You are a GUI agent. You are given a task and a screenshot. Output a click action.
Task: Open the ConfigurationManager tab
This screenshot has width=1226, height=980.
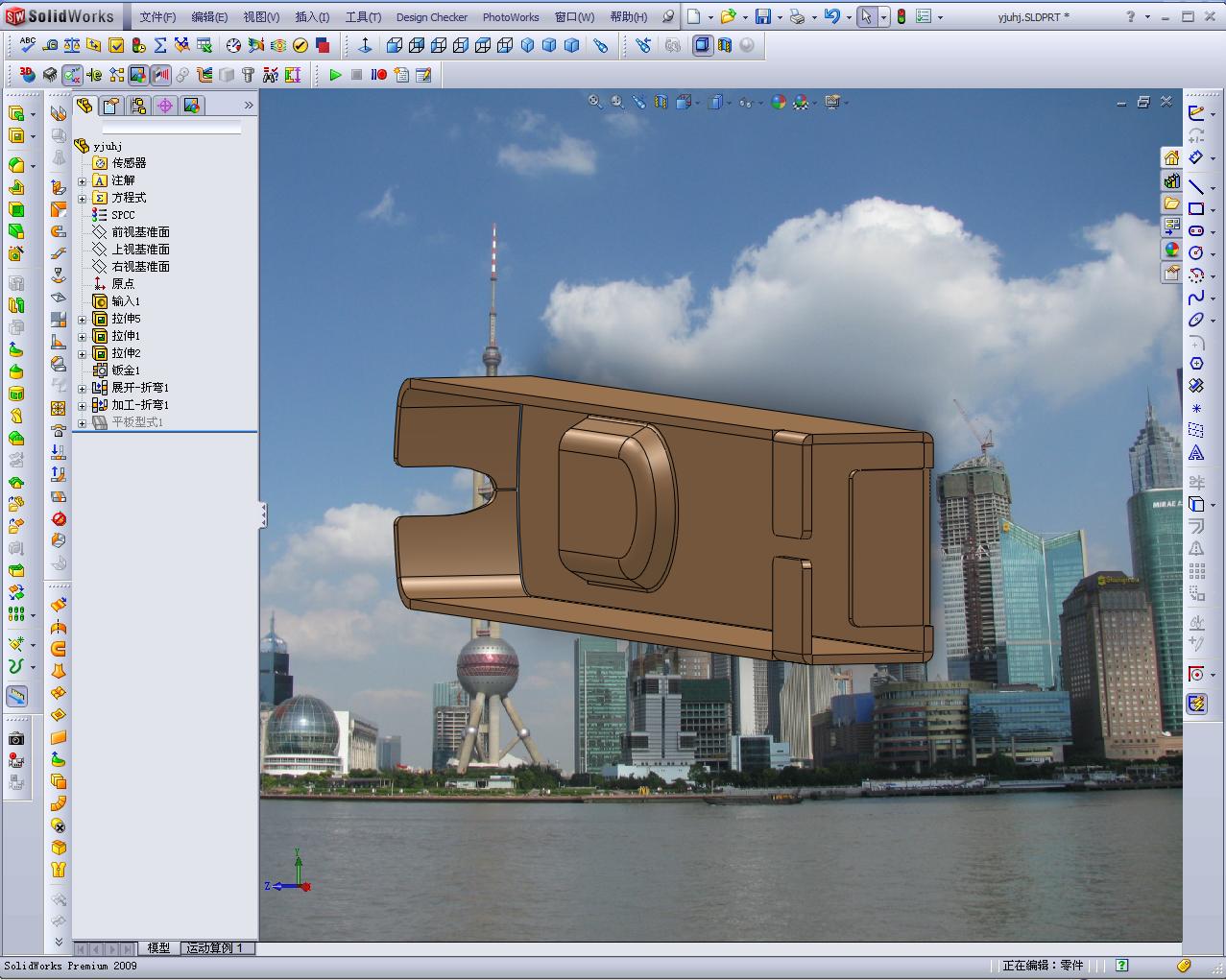[138, 106]
